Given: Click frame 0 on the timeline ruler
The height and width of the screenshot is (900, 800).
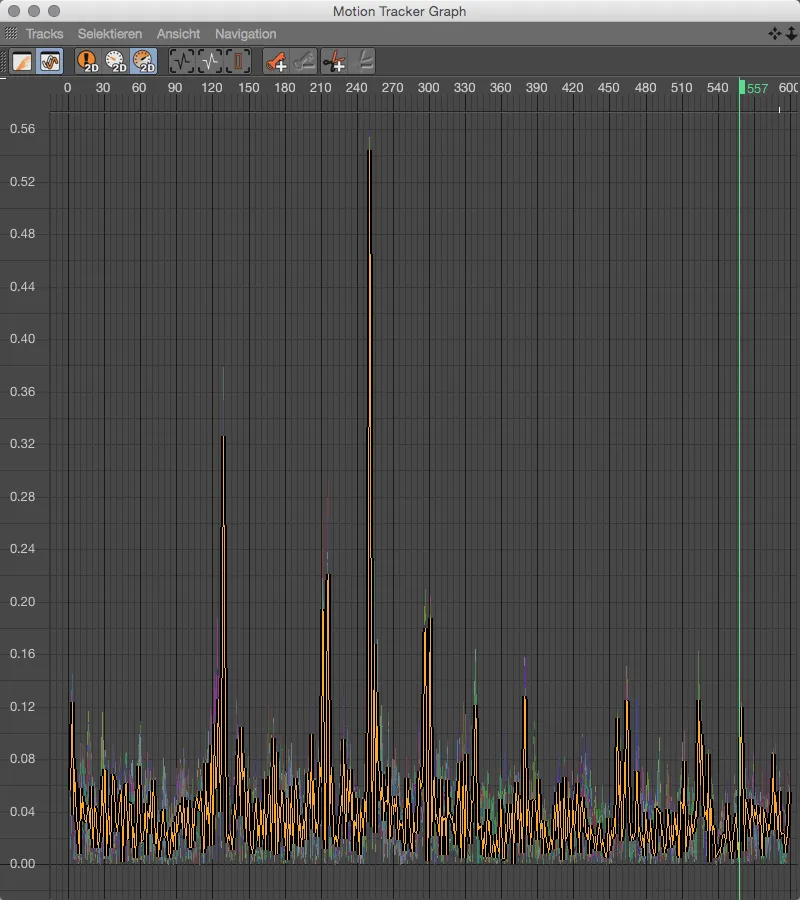Looking at the screenshot, I should (x=68, y=88).
